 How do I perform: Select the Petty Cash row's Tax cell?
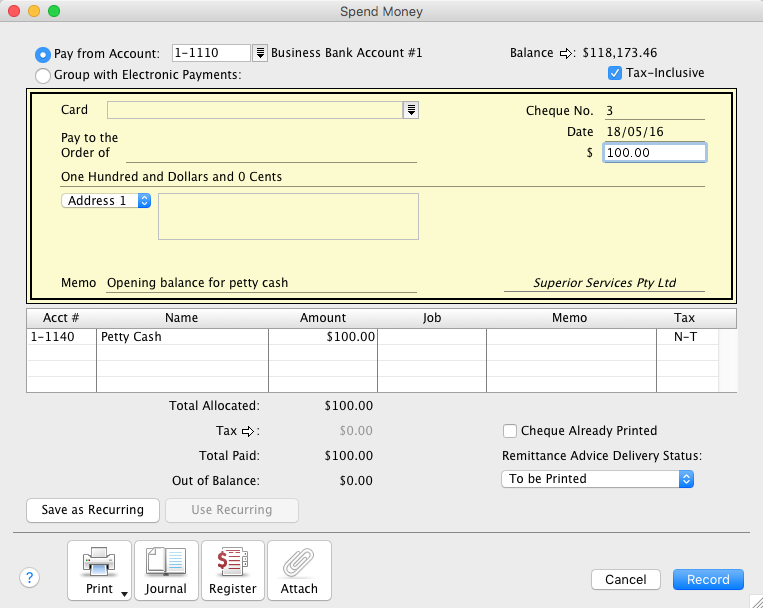pos(685,337)
